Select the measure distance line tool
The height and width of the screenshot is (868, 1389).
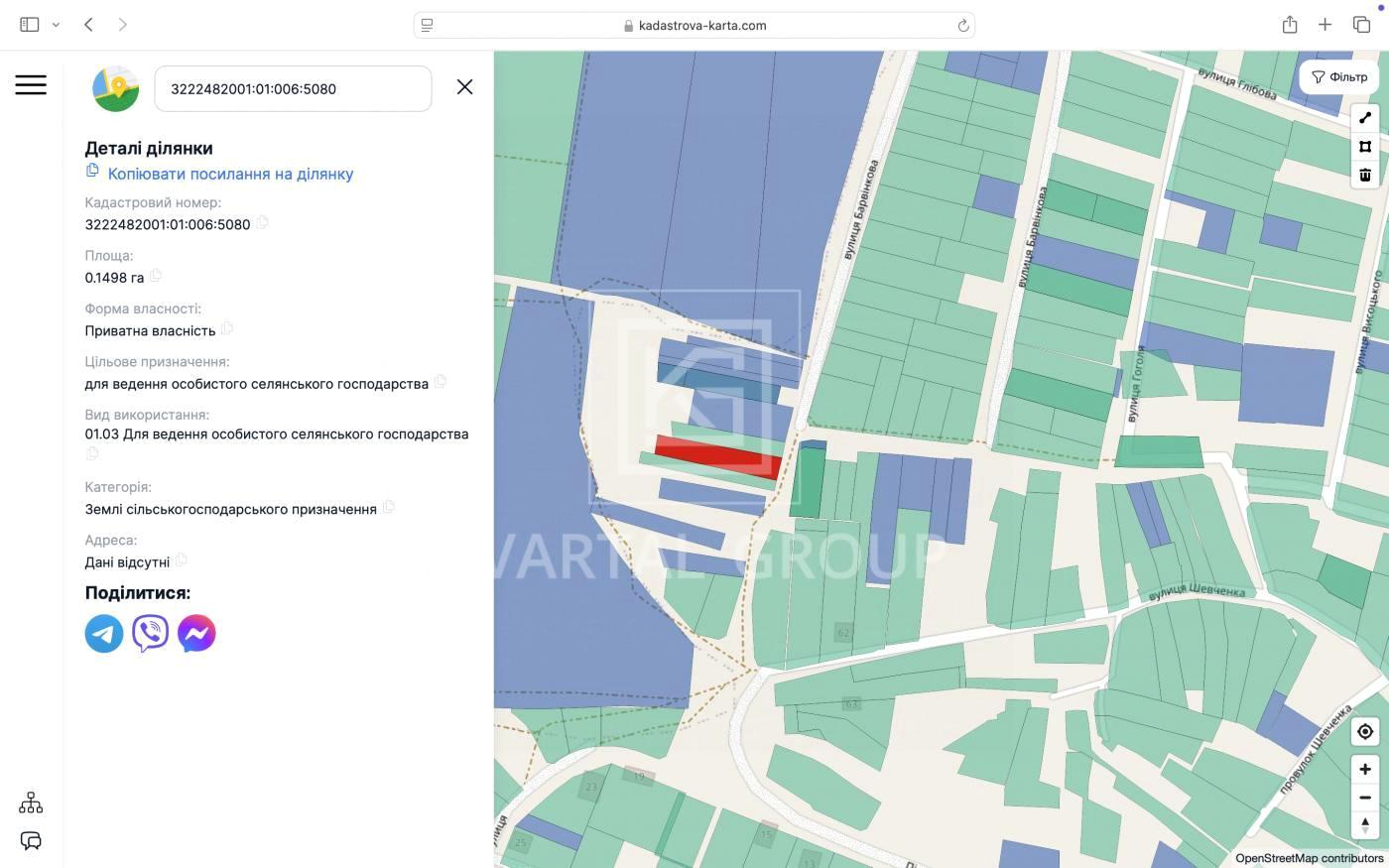pyautogui.click(x=1365, y=118)
